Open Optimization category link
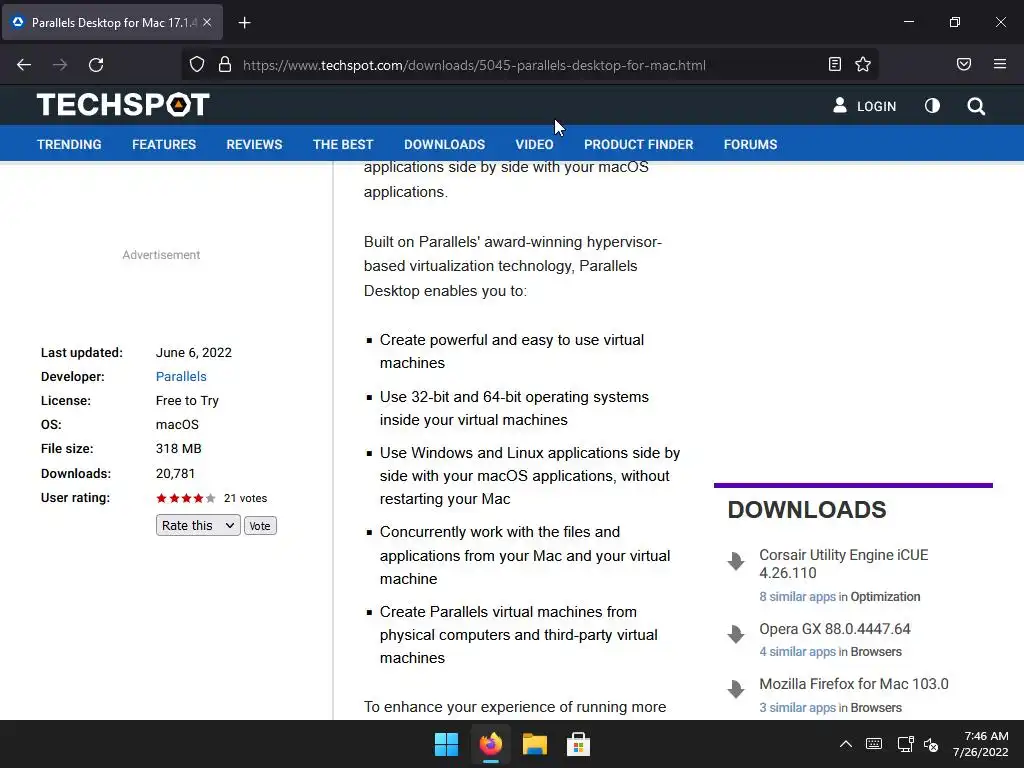 885,596
